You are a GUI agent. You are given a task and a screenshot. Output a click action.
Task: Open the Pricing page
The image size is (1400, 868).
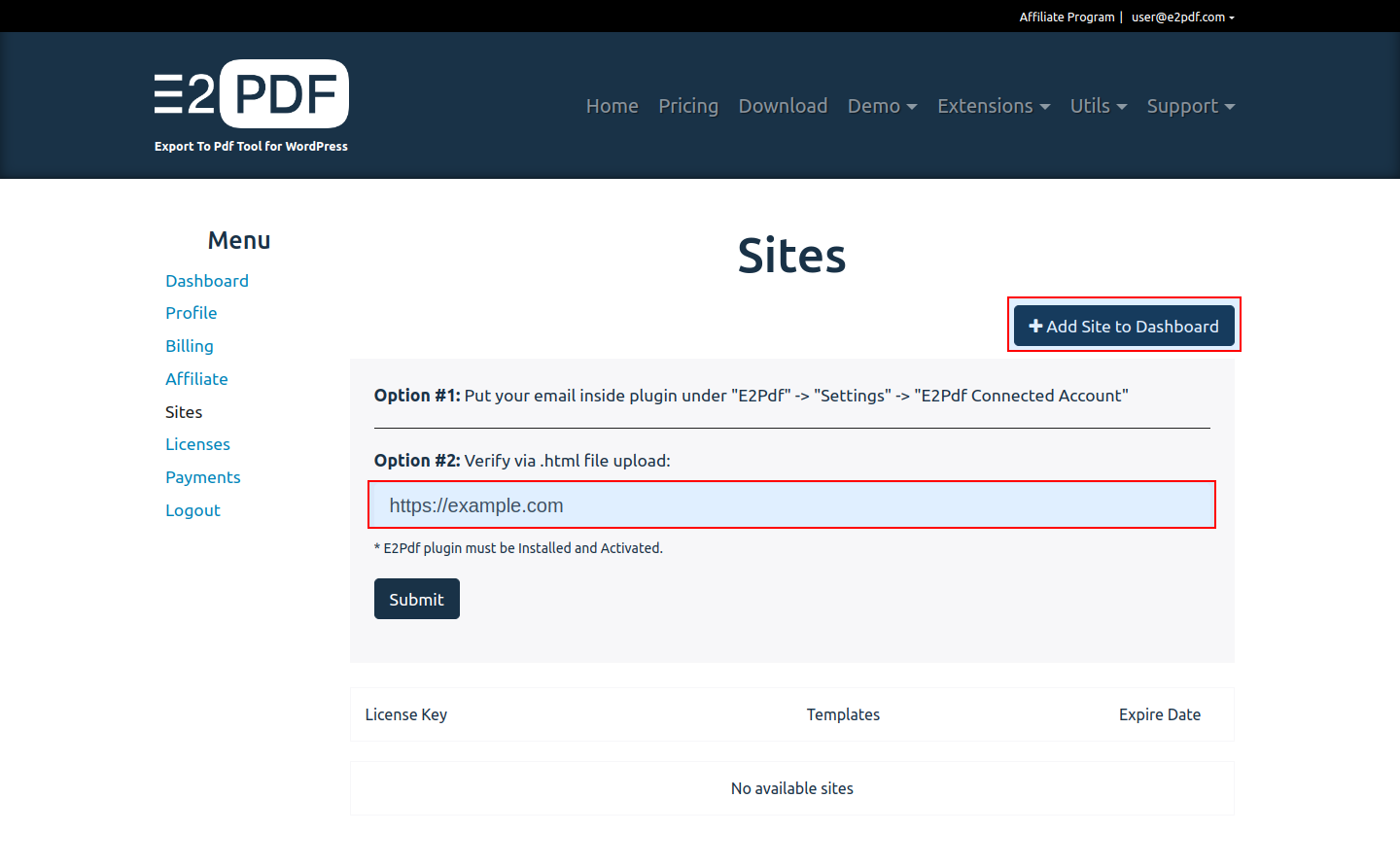tap(687, 106)
